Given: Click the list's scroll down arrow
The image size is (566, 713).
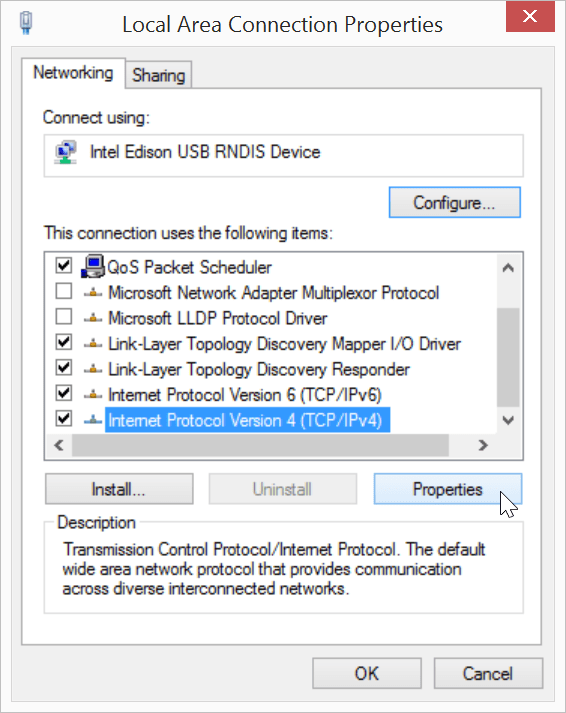Looking at the screenshot, I should pos(508,420).
